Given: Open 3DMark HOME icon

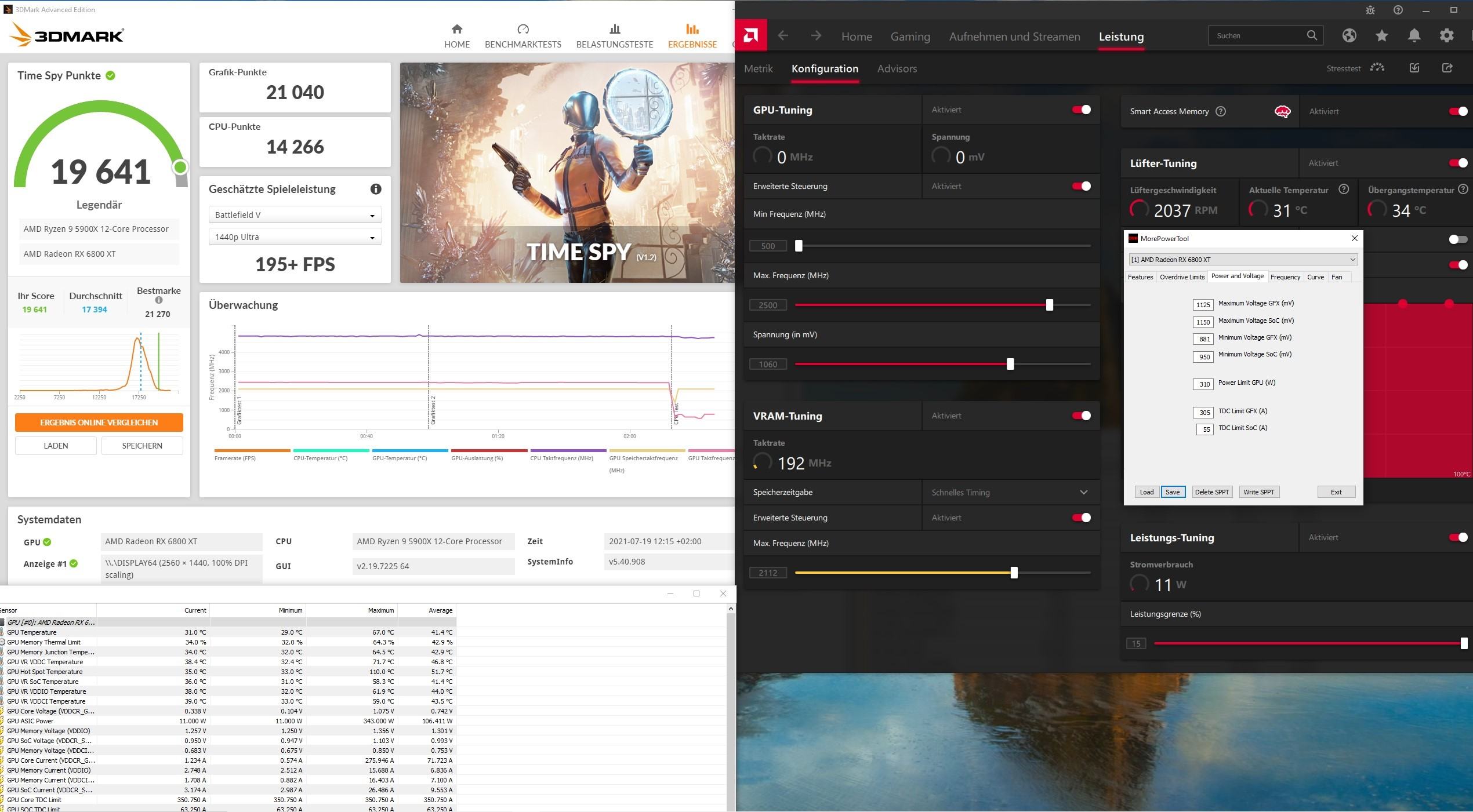Looking at the screenshot, I should 457,29.
